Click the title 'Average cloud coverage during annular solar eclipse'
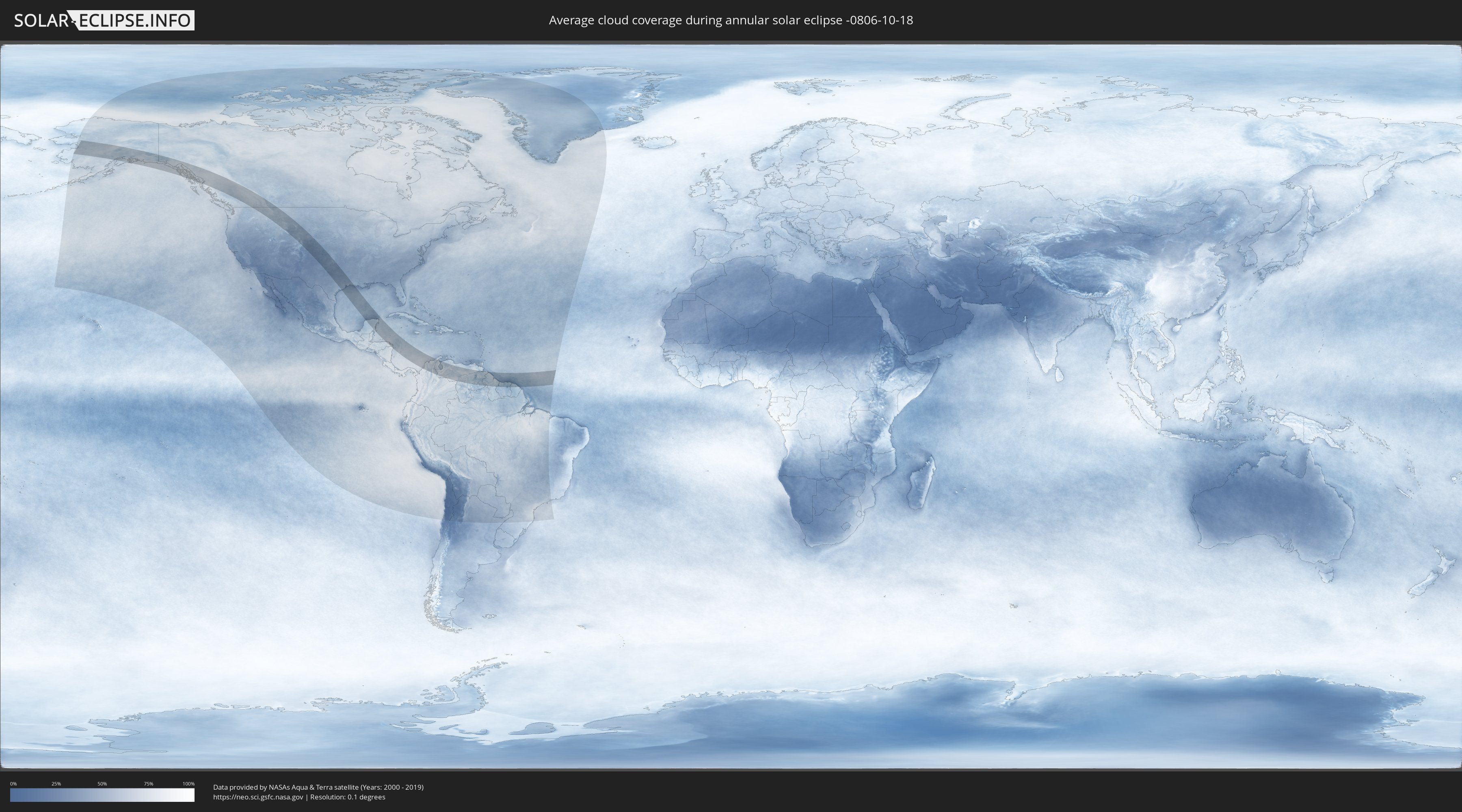Screen dimensions: 1462x812 [x=731, y=20]
